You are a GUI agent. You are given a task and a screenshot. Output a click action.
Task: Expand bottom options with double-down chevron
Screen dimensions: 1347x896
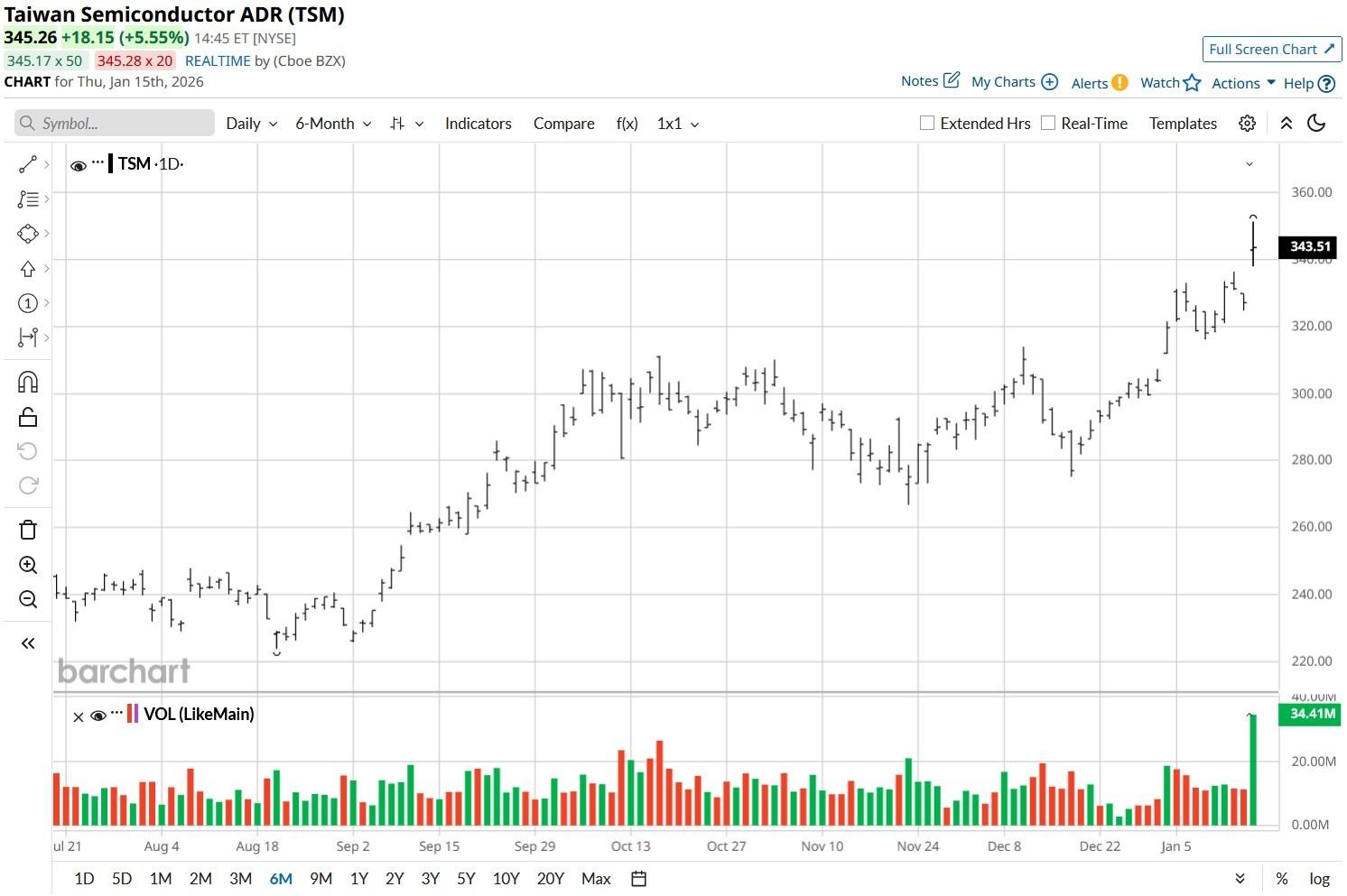pos(1240,879)
